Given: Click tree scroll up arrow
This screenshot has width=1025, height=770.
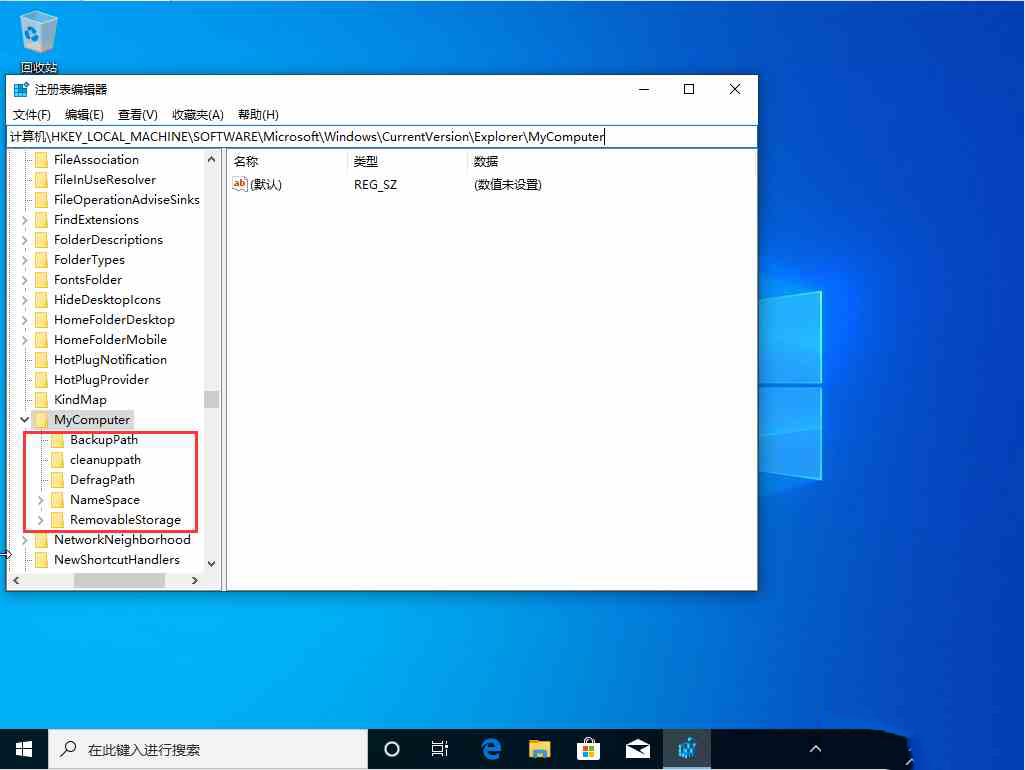Looking at the screenshot, I should pos(211,159).
